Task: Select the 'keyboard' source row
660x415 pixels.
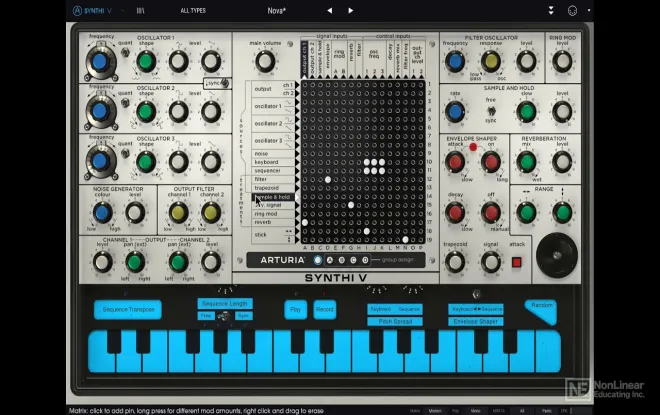Action: (x=273, y=162)
